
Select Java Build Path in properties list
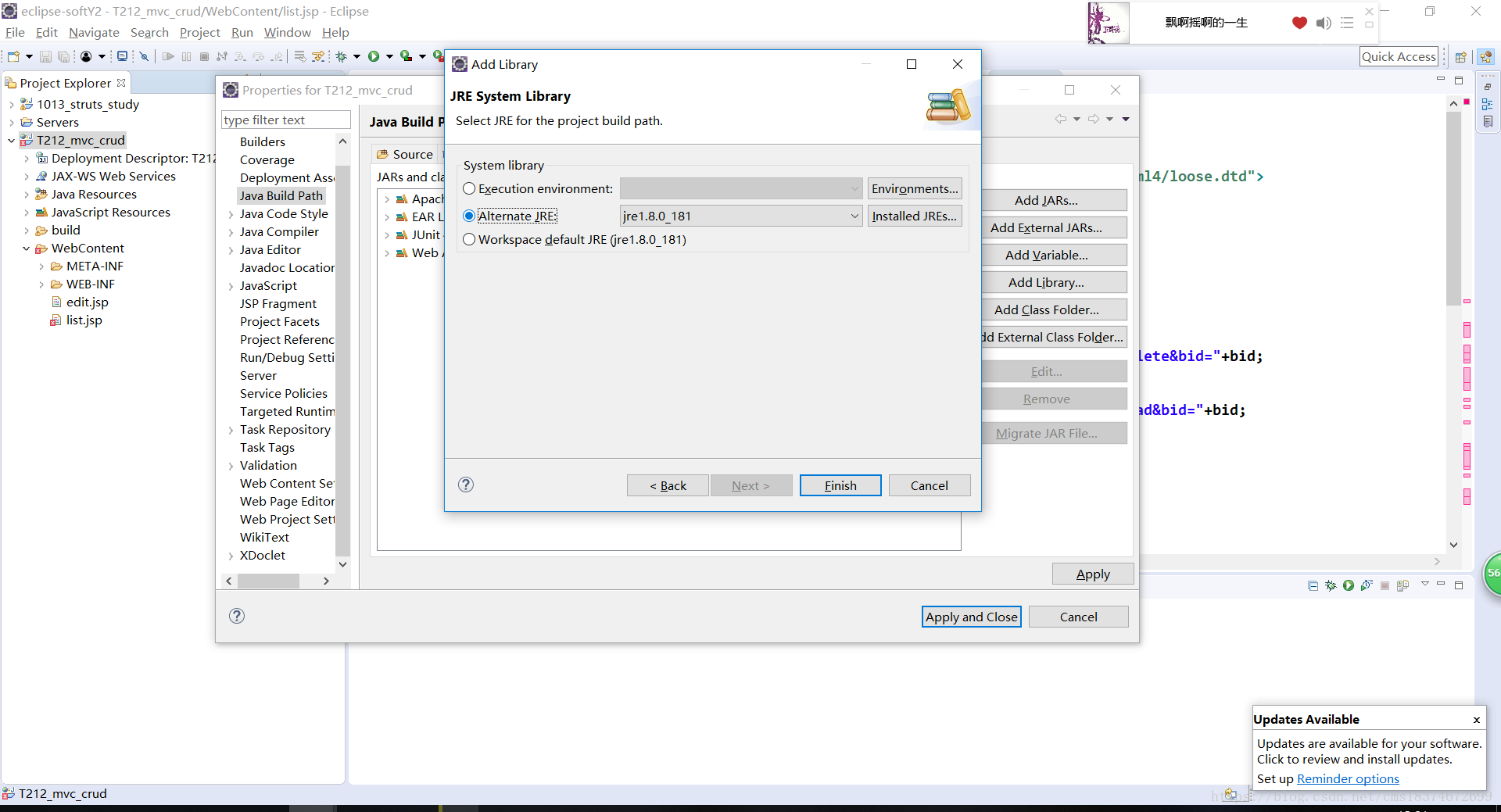point(281,195)
